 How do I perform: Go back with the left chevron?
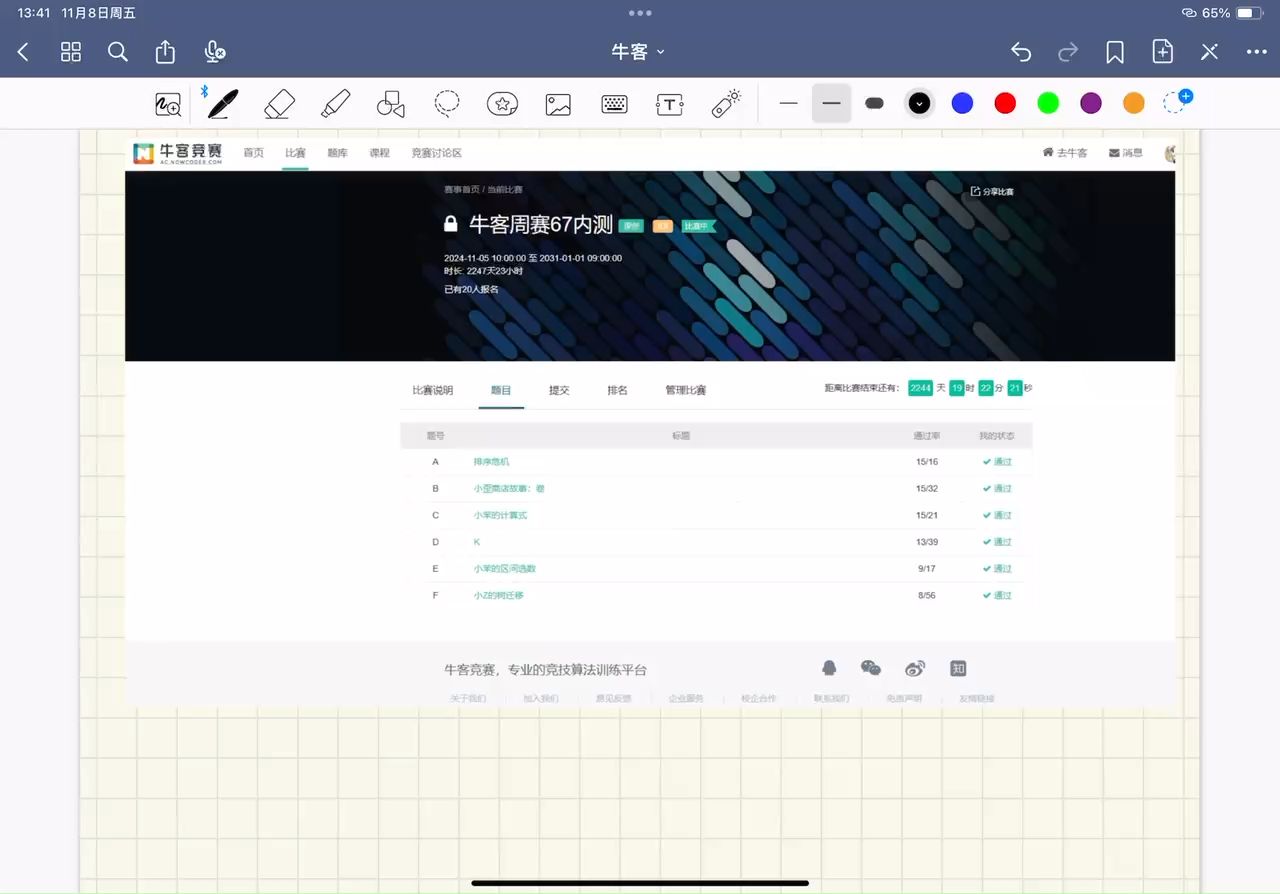tap(24, 52)
